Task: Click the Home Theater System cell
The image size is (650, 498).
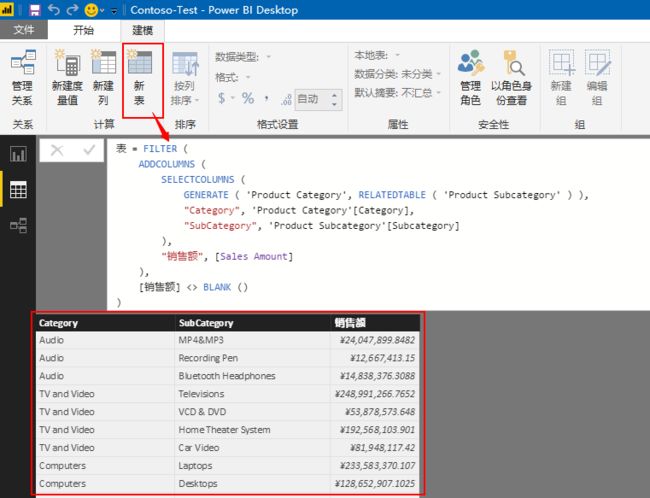Action: pos(252,430)
